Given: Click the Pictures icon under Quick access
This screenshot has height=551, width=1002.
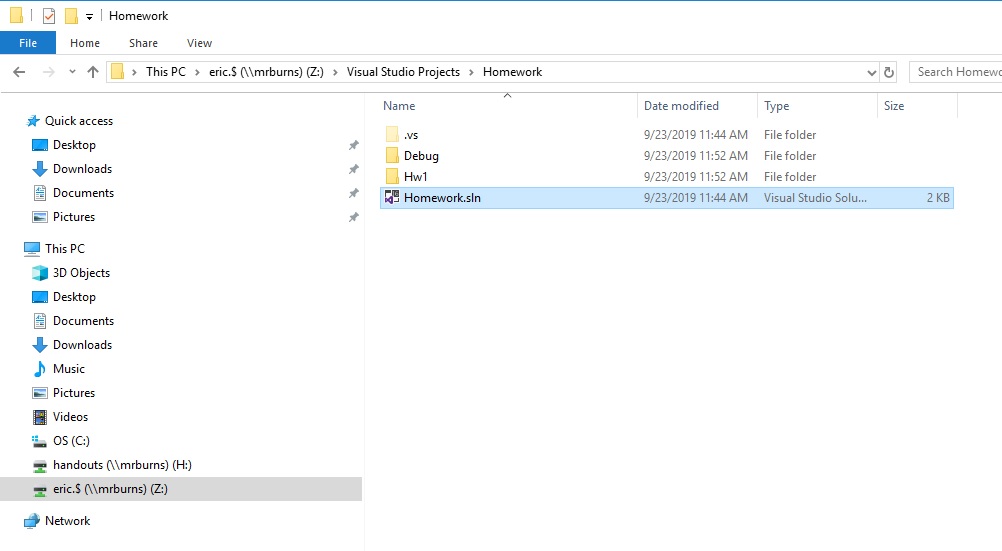Looking at the screenshot, I should (40, 217).
